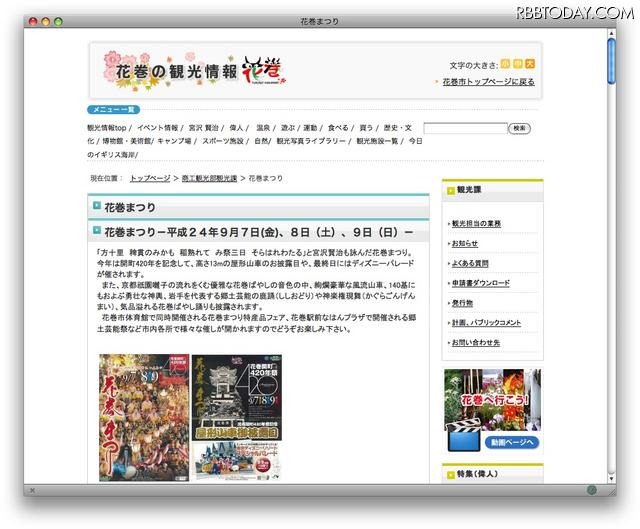Click the green zoom window button
Viewport: 640px width, 529px height.
click(58, 22)
